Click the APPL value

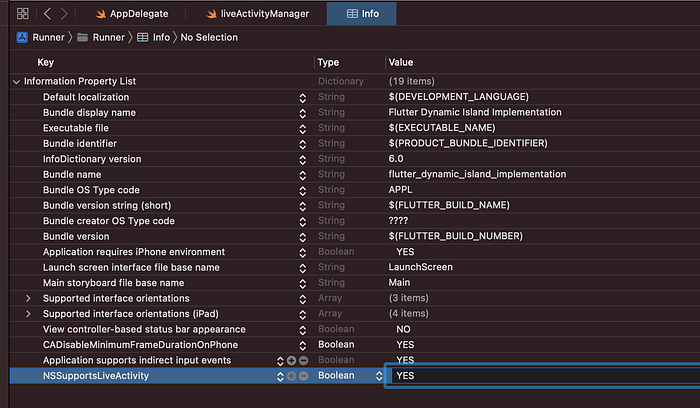(400, 190)
